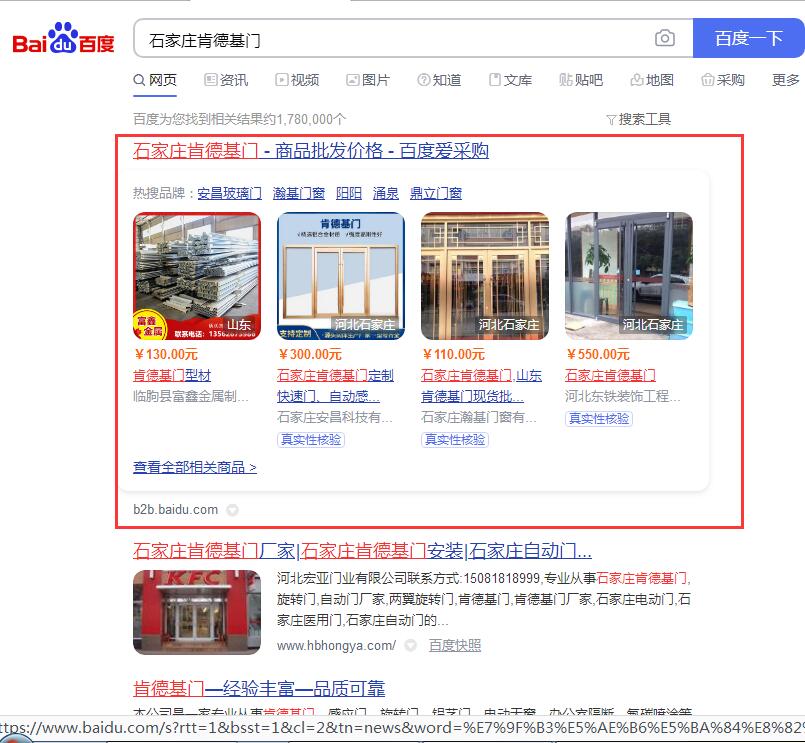
Task: Select the 网页 tab
Action: 155,80
